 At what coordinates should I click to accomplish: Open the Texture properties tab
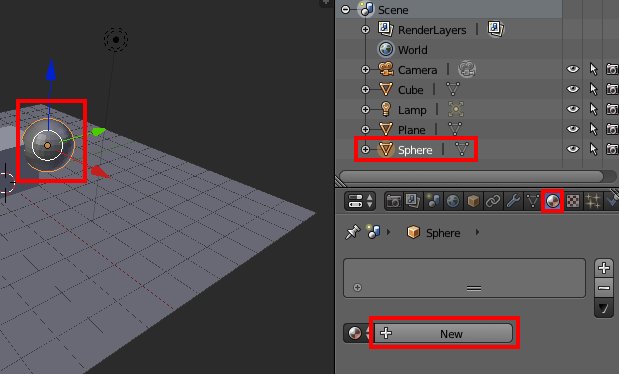pyautogui.click(x=573, y=201)
